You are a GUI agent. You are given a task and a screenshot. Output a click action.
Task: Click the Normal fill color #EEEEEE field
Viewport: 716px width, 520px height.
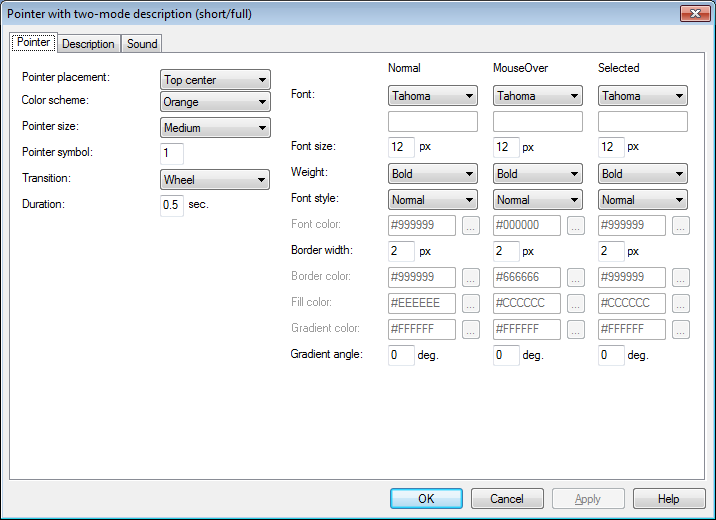pos(422,304)
